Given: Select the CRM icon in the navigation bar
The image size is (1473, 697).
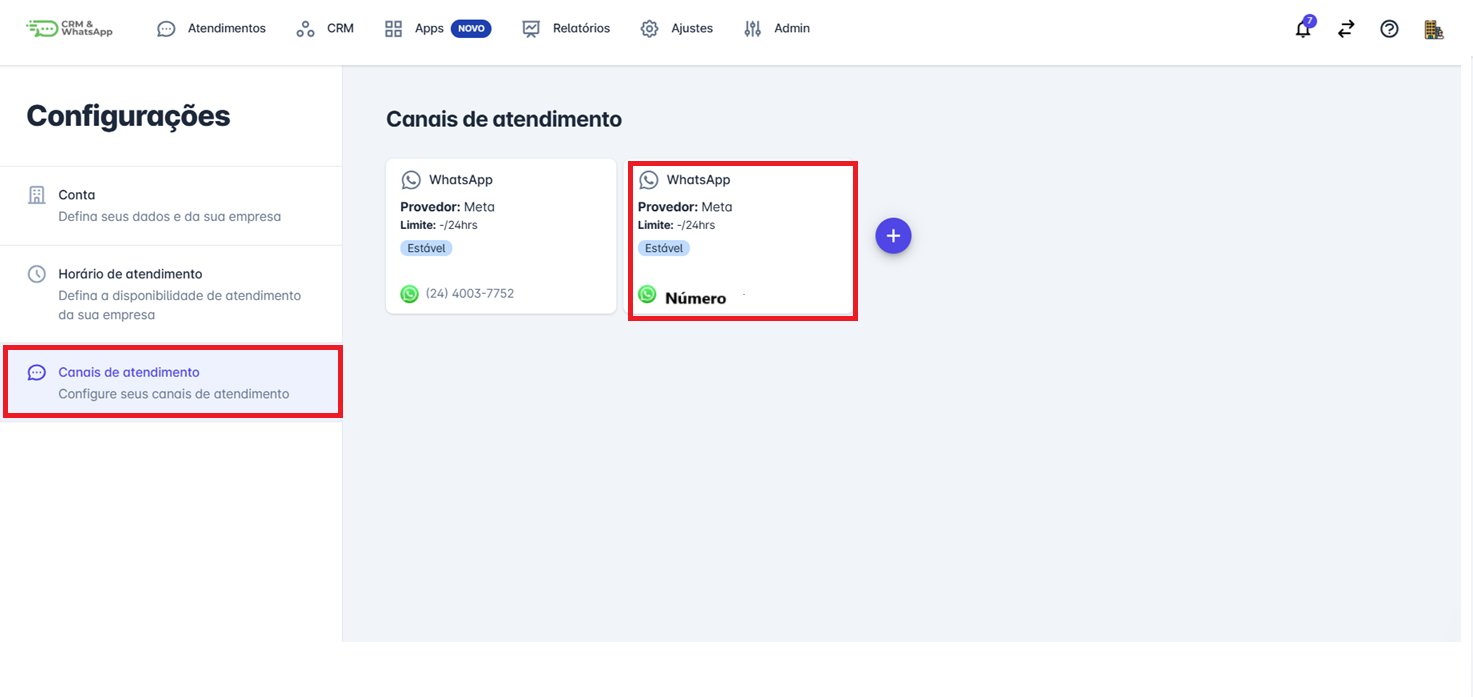Looking at the screenshot, I should pyautogui.click(x=305, y=28).
